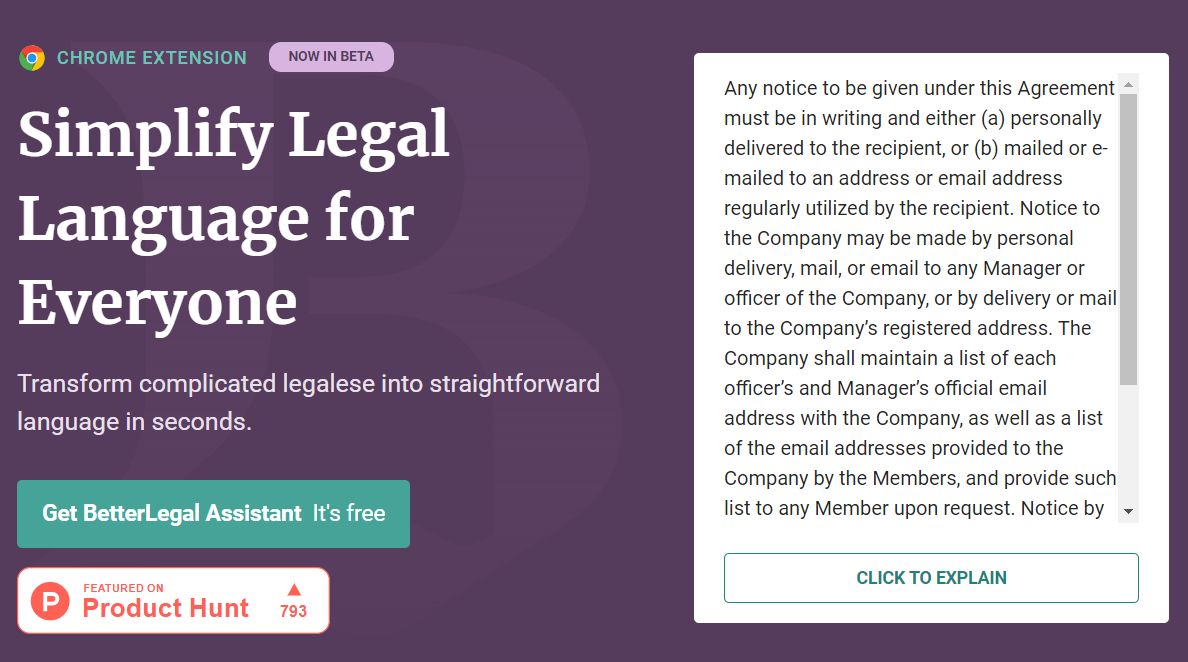Click the CHROME EXTENSION label
Viewport: 1188px width, 662px height.
point(152,58)
